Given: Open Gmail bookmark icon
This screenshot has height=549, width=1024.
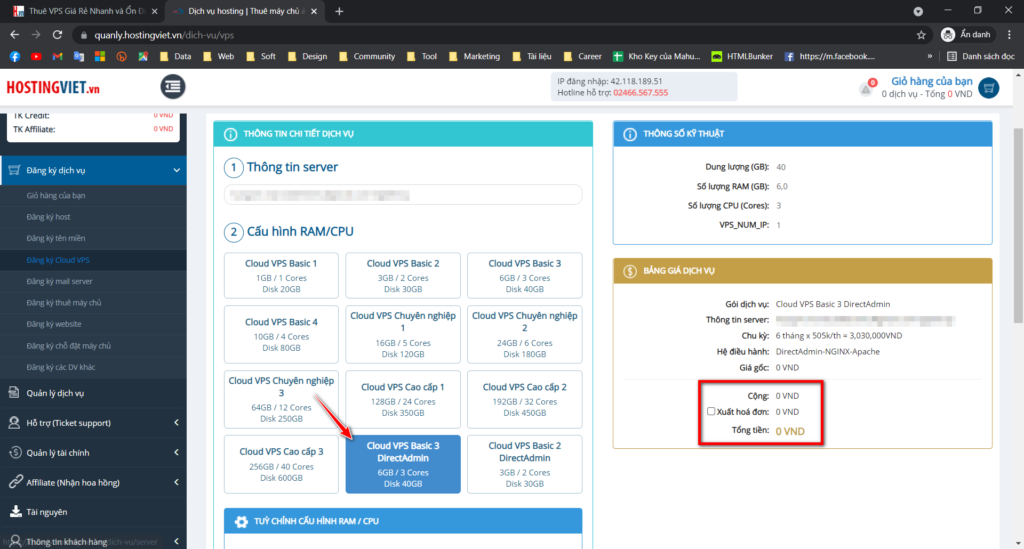Looking at the screenshot, I should pyautogui.click(x=57, y=57).
